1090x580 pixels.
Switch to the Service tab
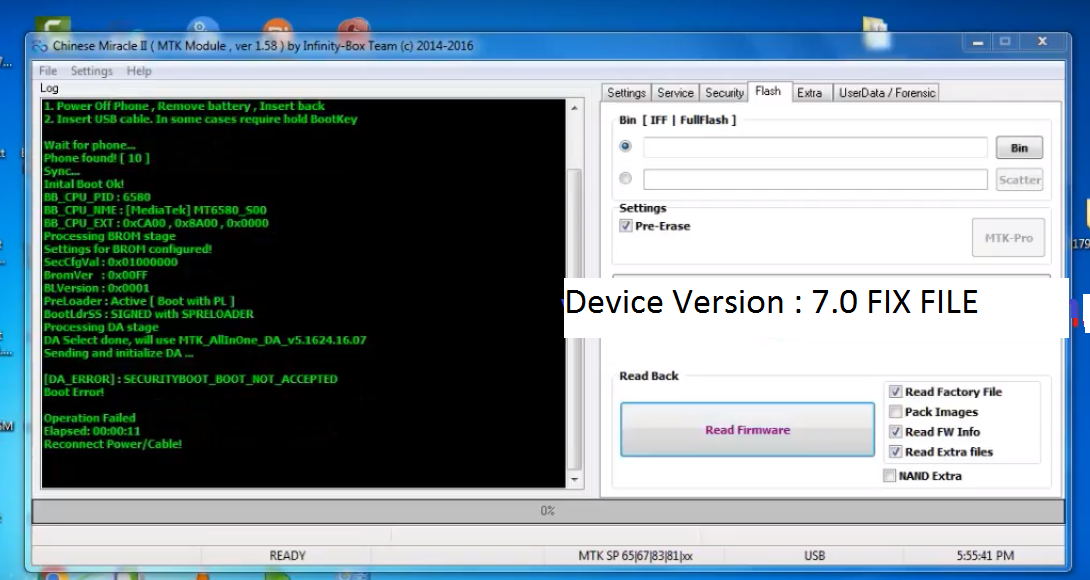[675, 92]
